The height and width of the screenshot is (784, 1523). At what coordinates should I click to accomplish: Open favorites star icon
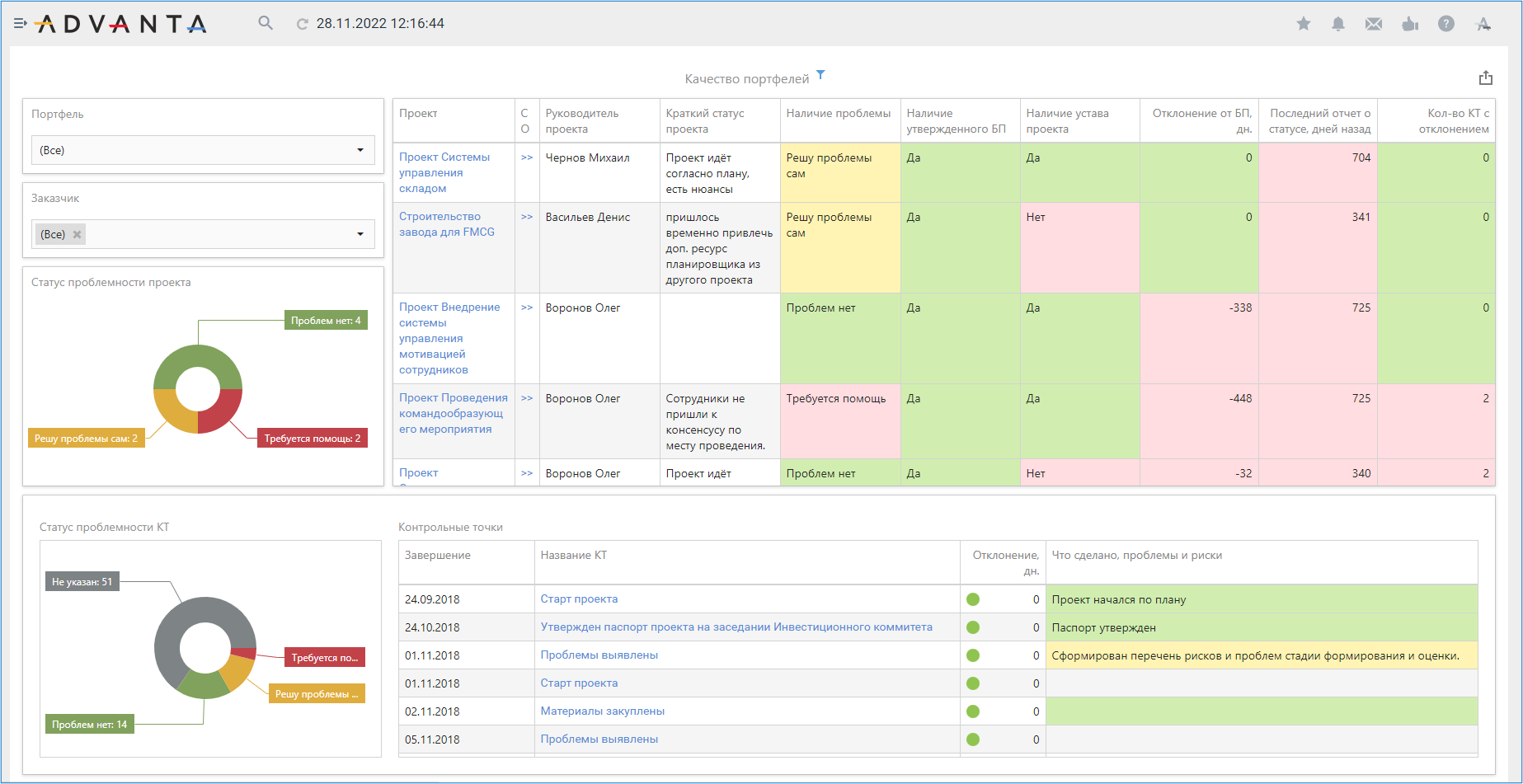[x=1303, y=24]
